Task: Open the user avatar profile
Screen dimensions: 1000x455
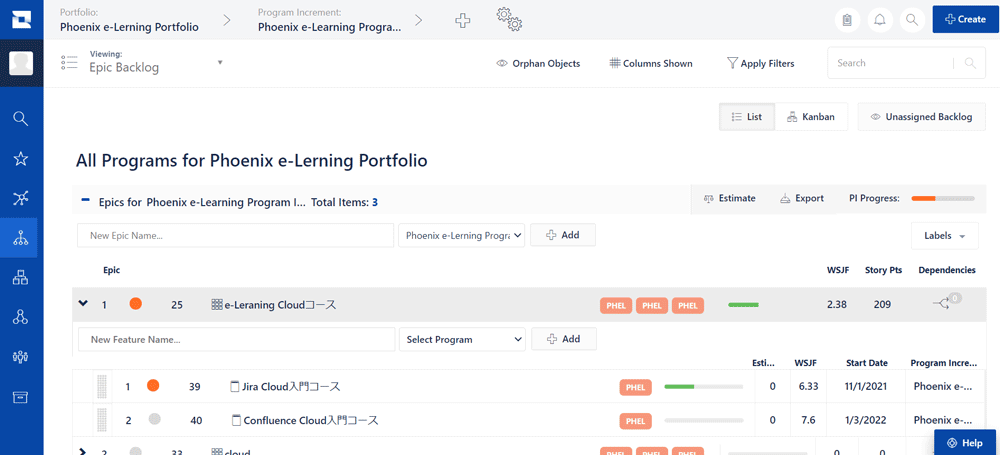Action: pyautogui.click(x=21, y=64)
